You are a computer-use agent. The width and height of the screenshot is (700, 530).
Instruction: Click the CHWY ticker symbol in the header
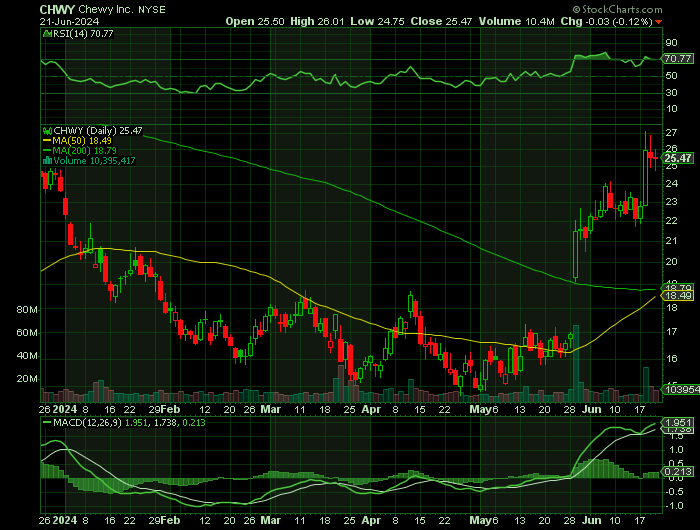pyautogui.click(x=57, y=9)
